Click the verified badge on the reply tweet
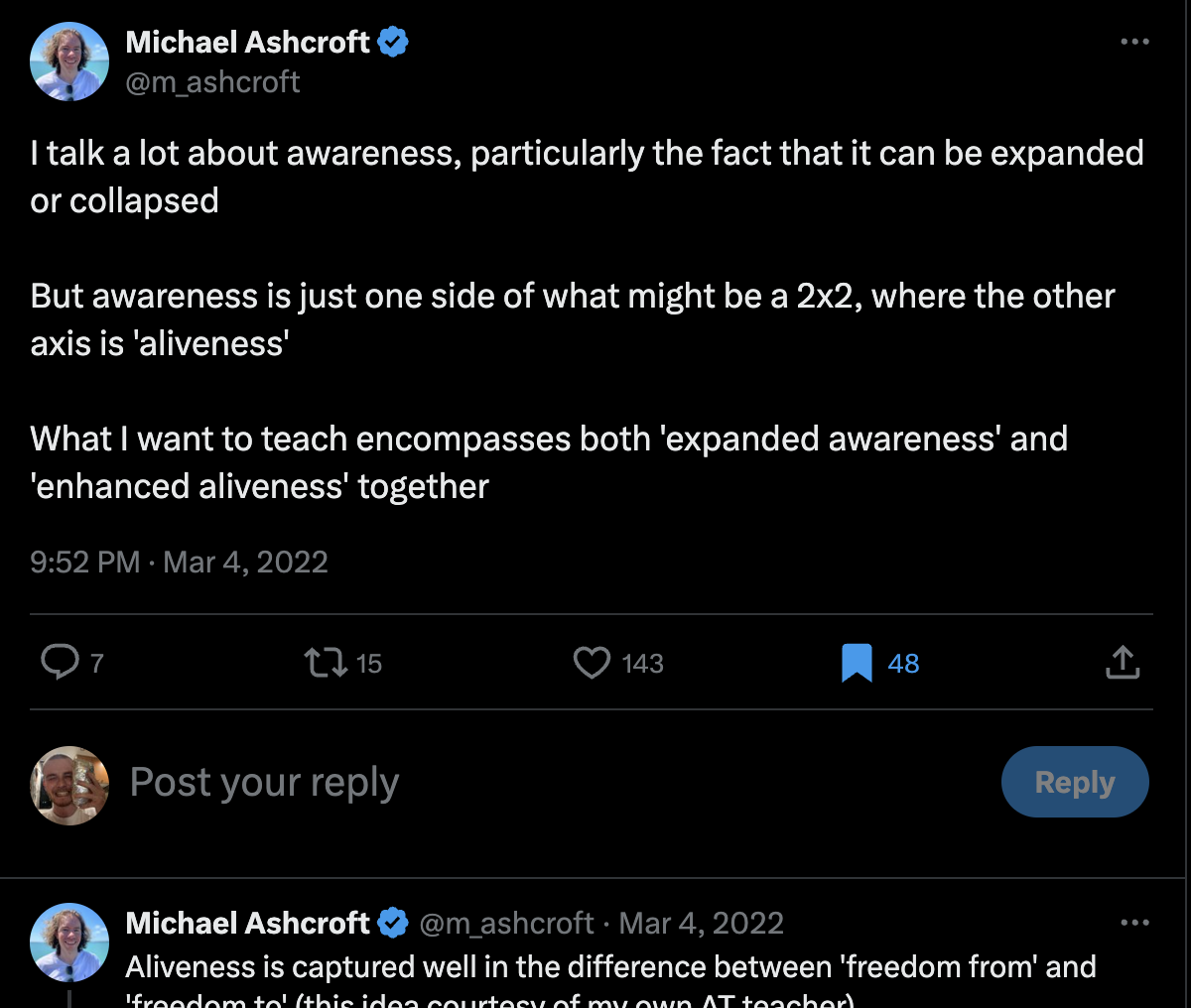1191x1008 pixels. 393,923
